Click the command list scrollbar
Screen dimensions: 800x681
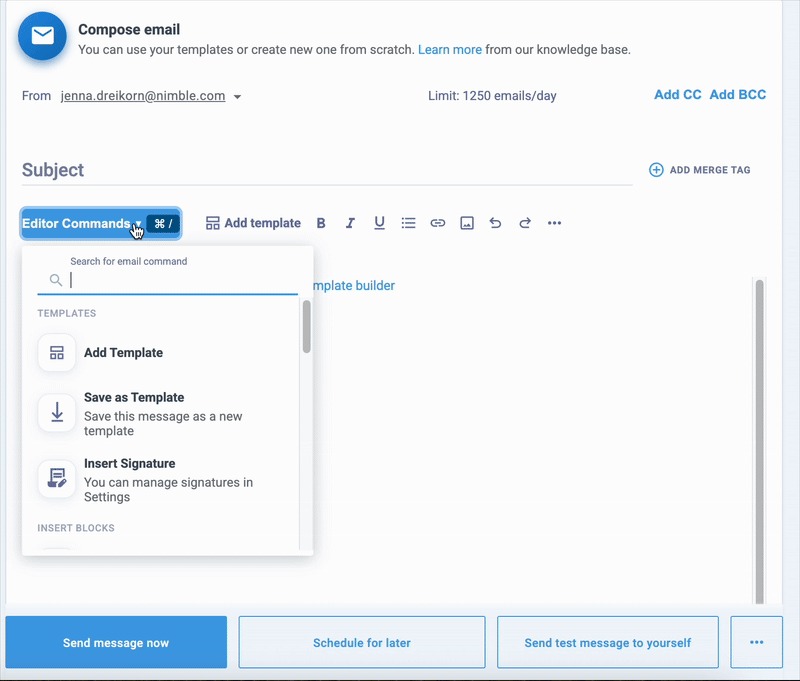click(306, 328)
